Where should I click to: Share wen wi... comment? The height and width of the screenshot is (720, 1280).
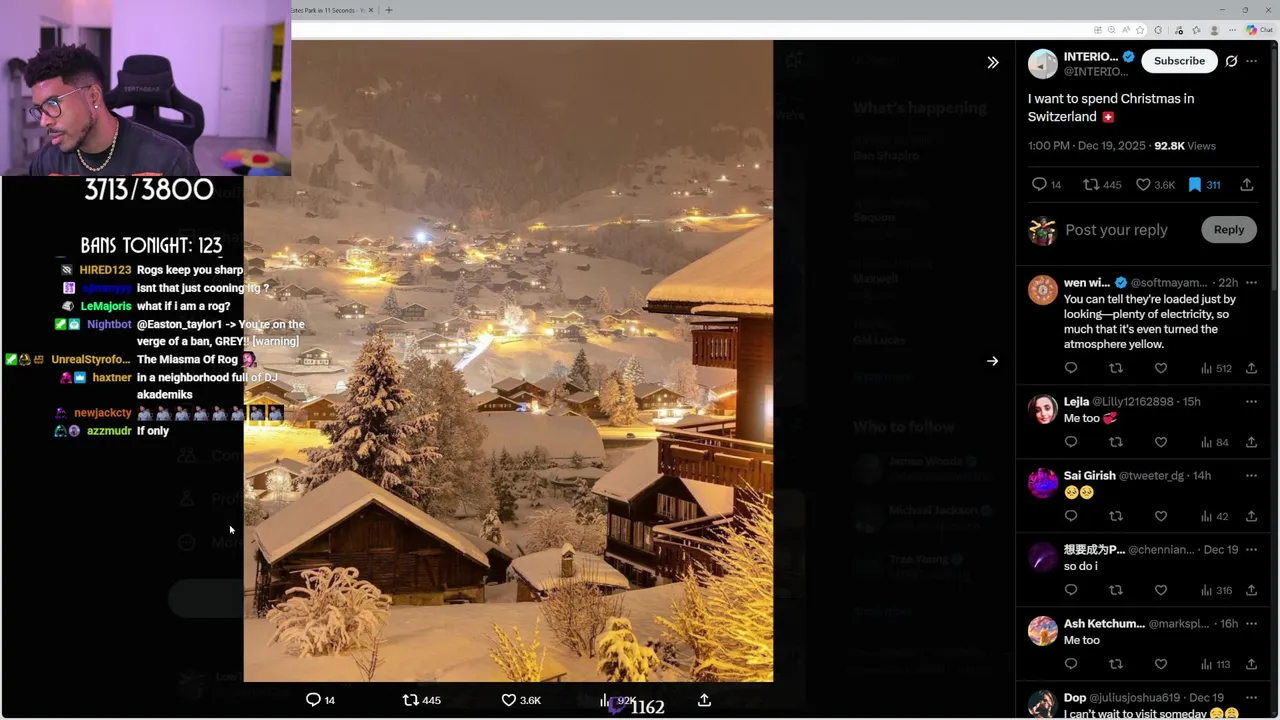click(x=1251, y=368)
